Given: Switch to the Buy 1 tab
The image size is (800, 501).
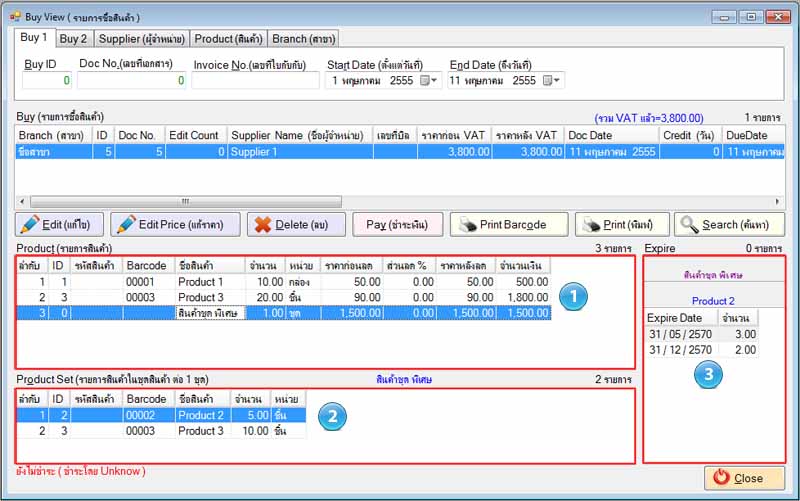Looking at the screenshot, I should [34, 37].
